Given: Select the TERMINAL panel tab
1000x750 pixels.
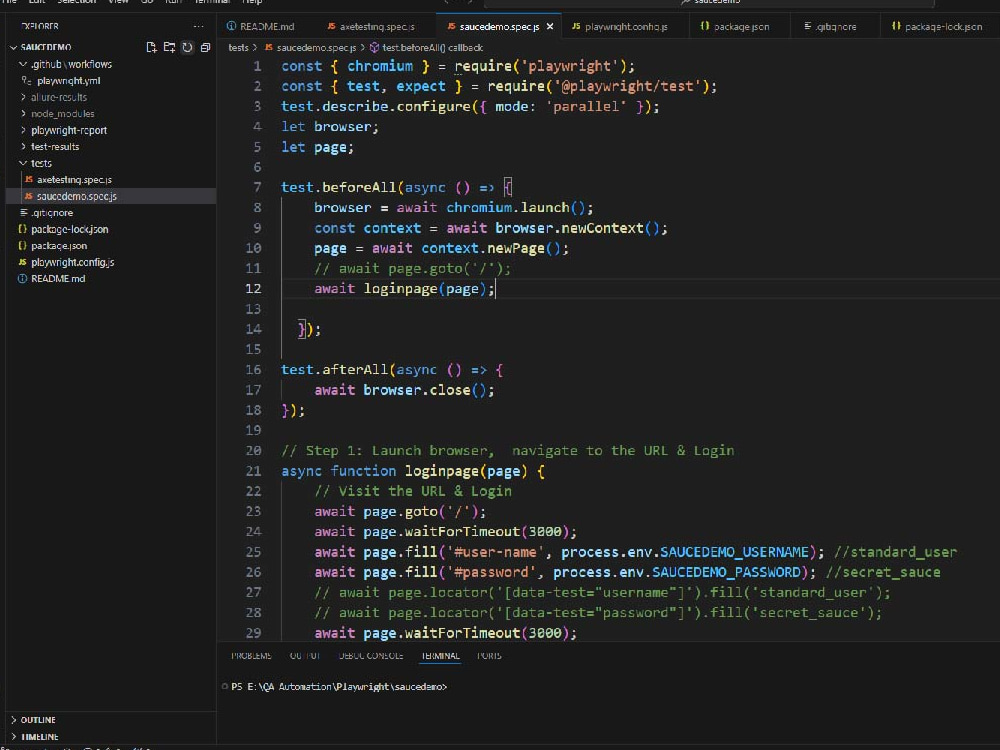Looking at the screenshot, I should coord(440,656).
